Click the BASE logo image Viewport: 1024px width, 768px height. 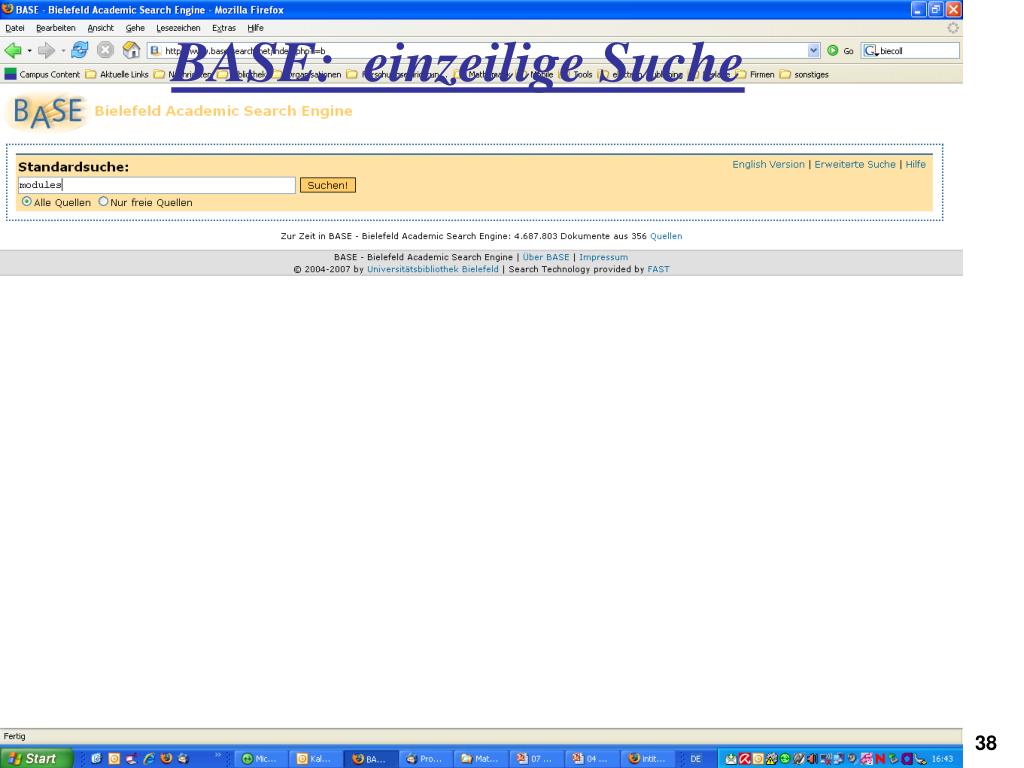coord(47,112)
